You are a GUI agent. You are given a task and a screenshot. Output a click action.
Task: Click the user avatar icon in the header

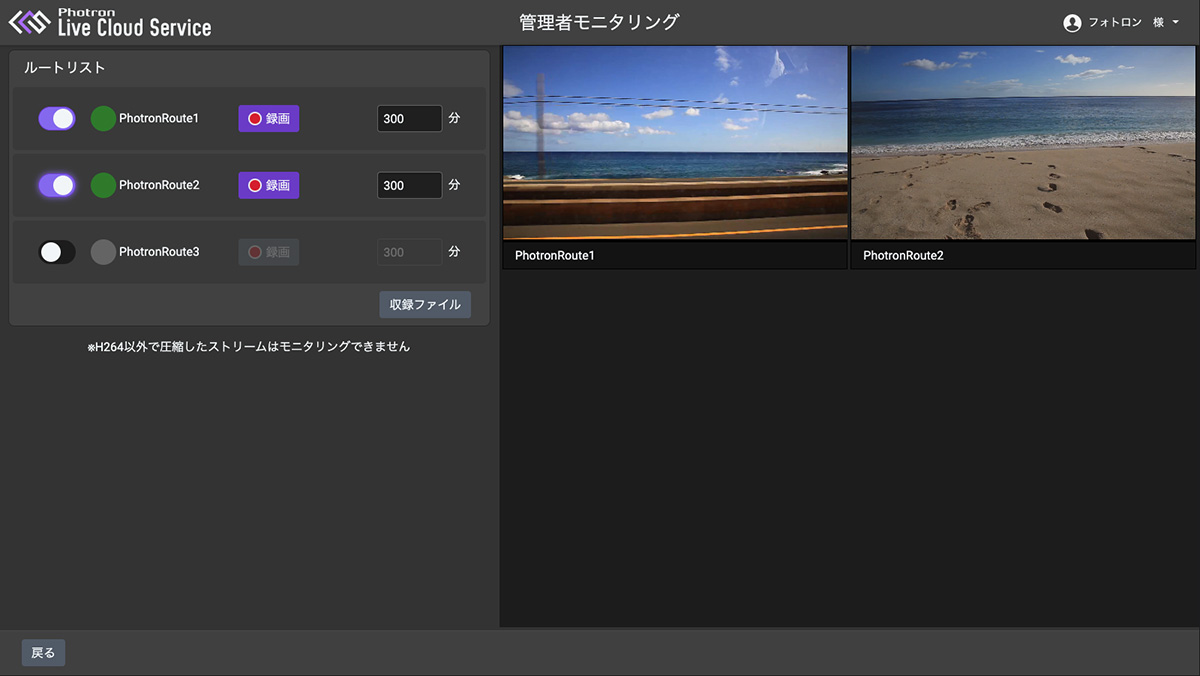pyautogui.click(x=1071, y=21)
